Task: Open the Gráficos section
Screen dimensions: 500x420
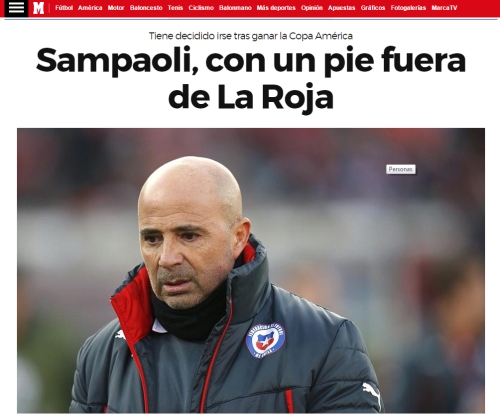Action: click(373, 8)
